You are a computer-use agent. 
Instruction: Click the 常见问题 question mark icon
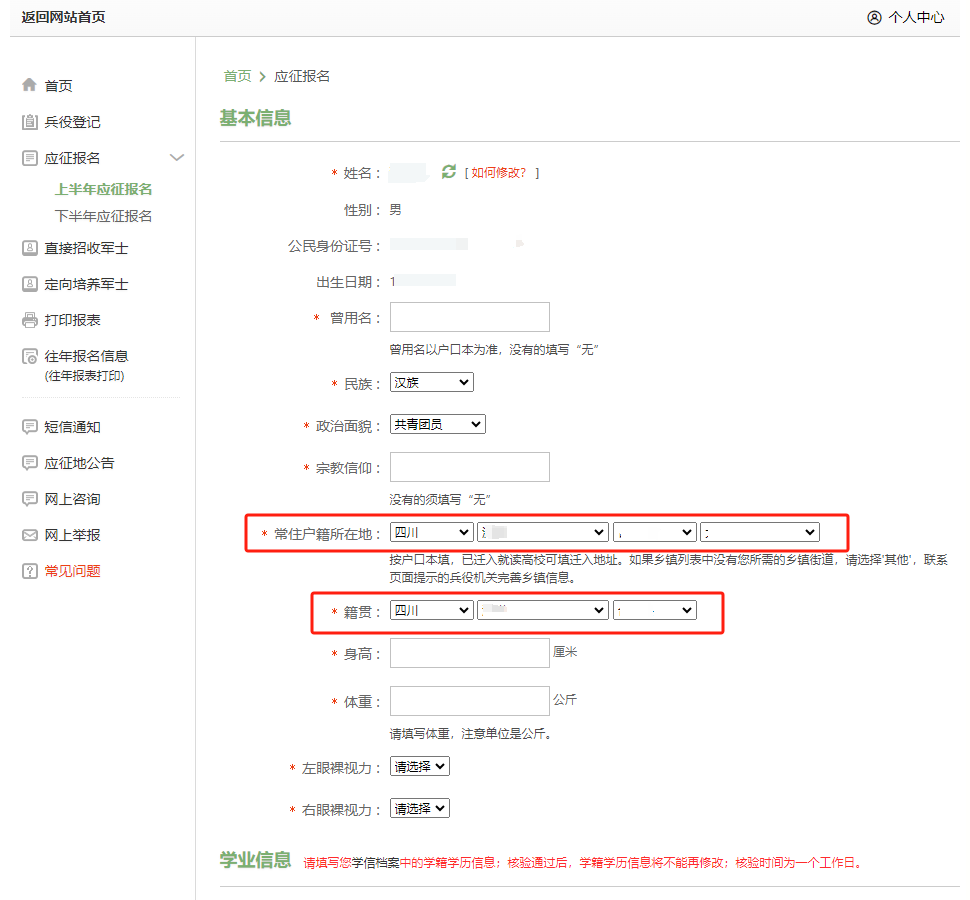[29, 571]
